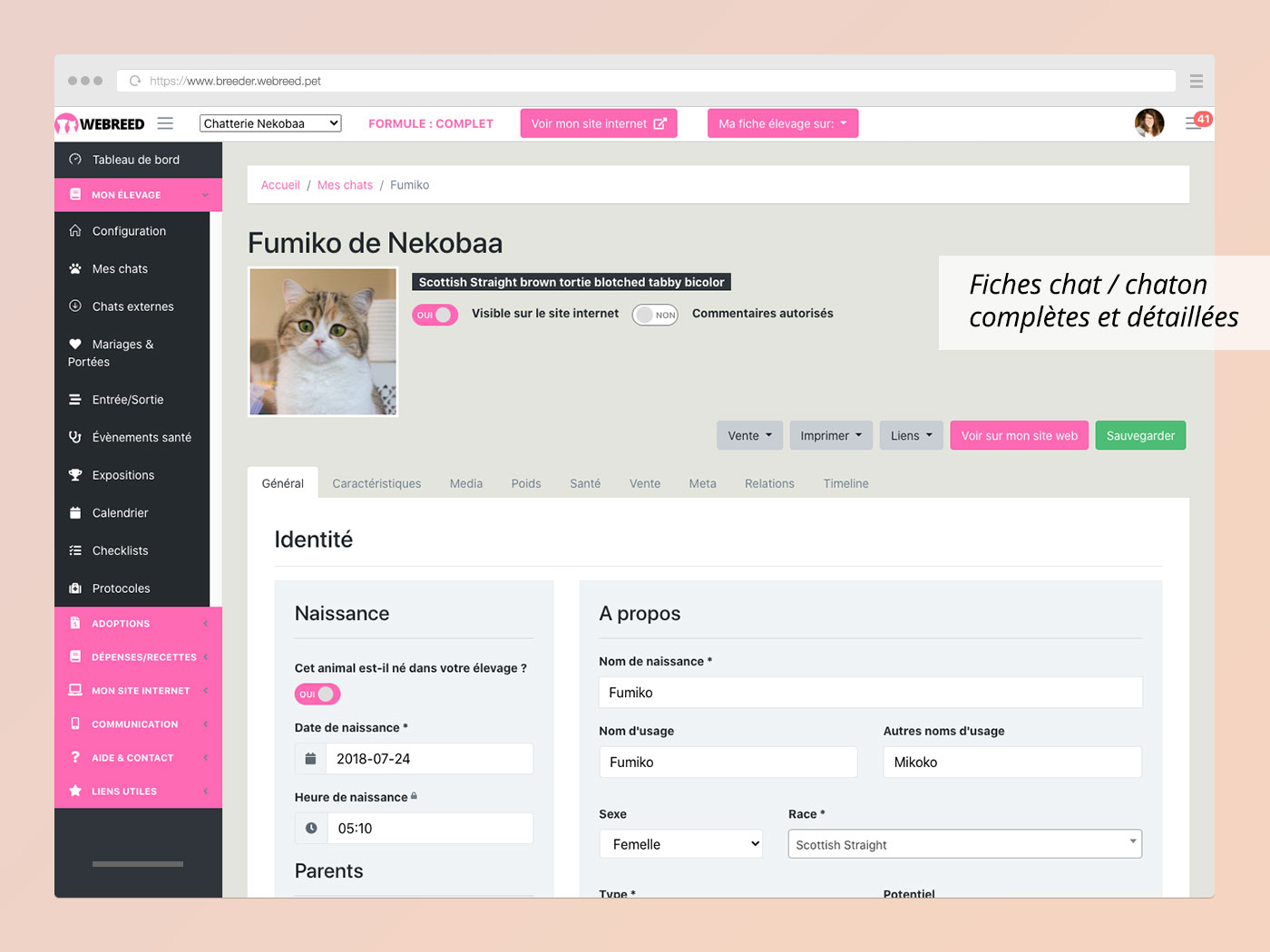This screenshot has width=1270, height=952.
Task: Switch to the Relations tab
Action: click(769, 483)
